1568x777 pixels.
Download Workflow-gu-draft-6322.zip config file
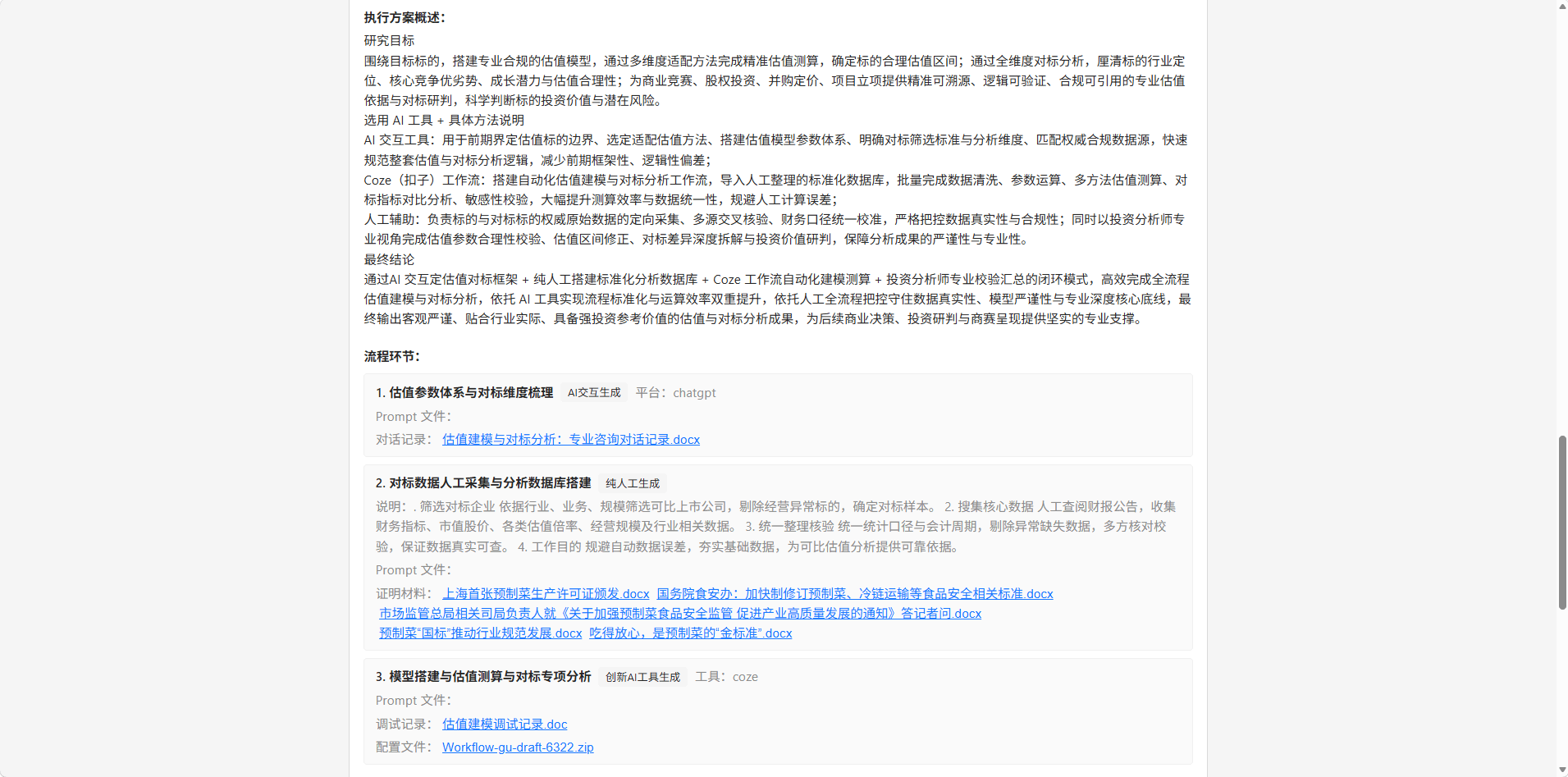pos(518,747)
